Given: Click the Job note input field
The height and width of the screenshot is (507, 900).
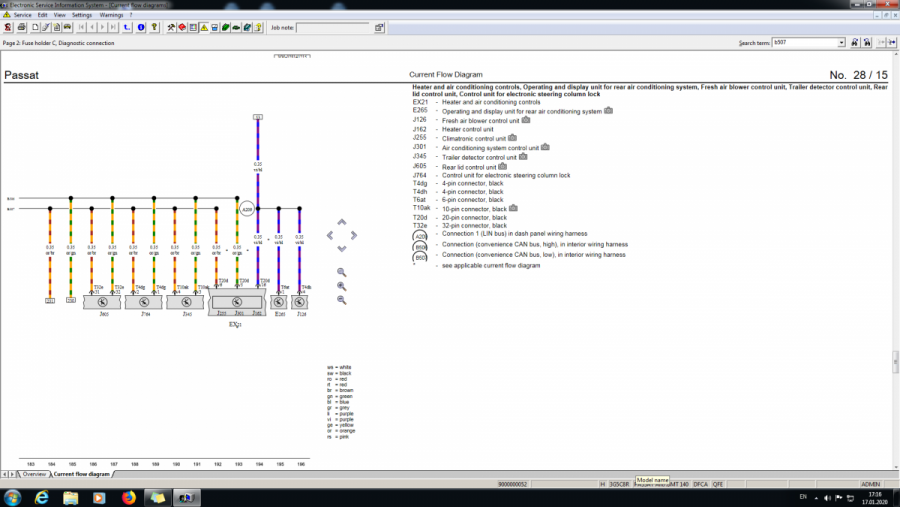Looking at the screenshot, I should pos(332,28).
